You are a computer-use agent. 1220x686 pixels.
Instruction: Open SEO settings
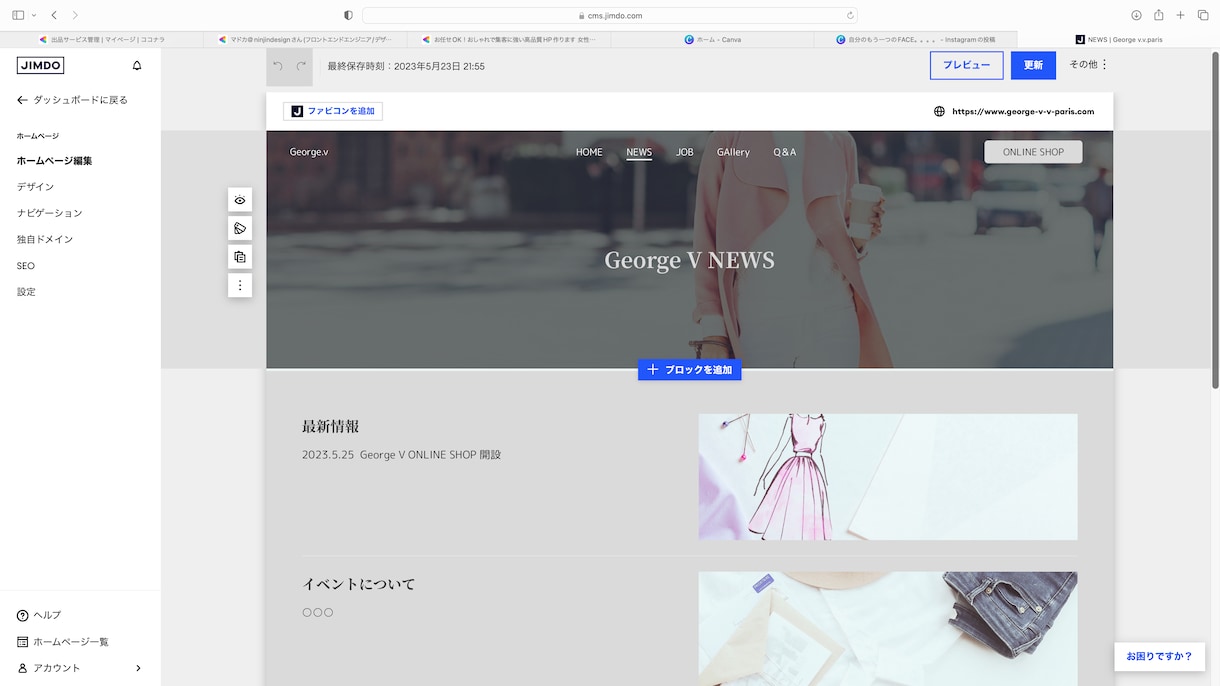[x=26, y=266]
